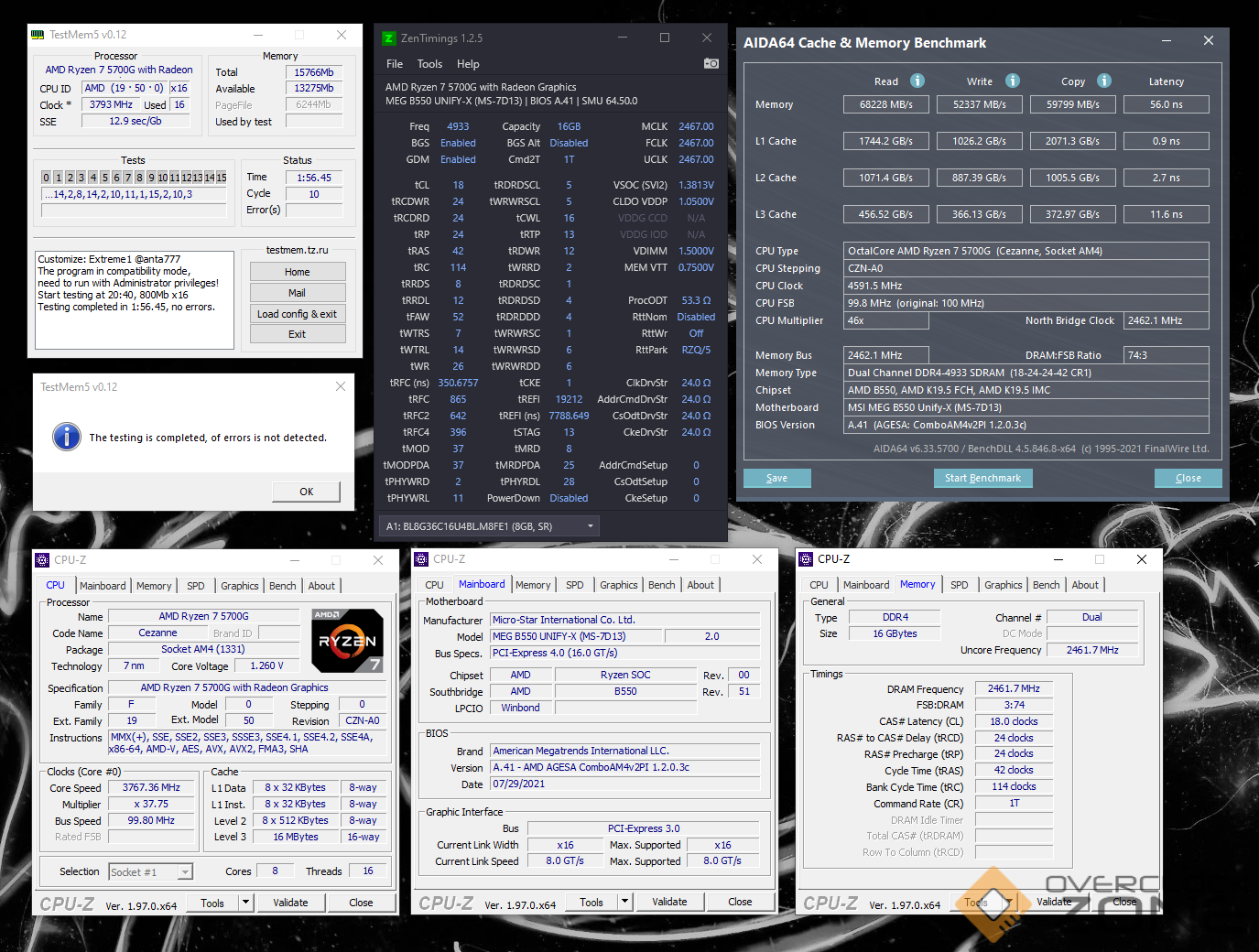1259x952 pixels.
Task: Click the ZenTimings app icon in its title bar
Action: [x=388, y=38]
